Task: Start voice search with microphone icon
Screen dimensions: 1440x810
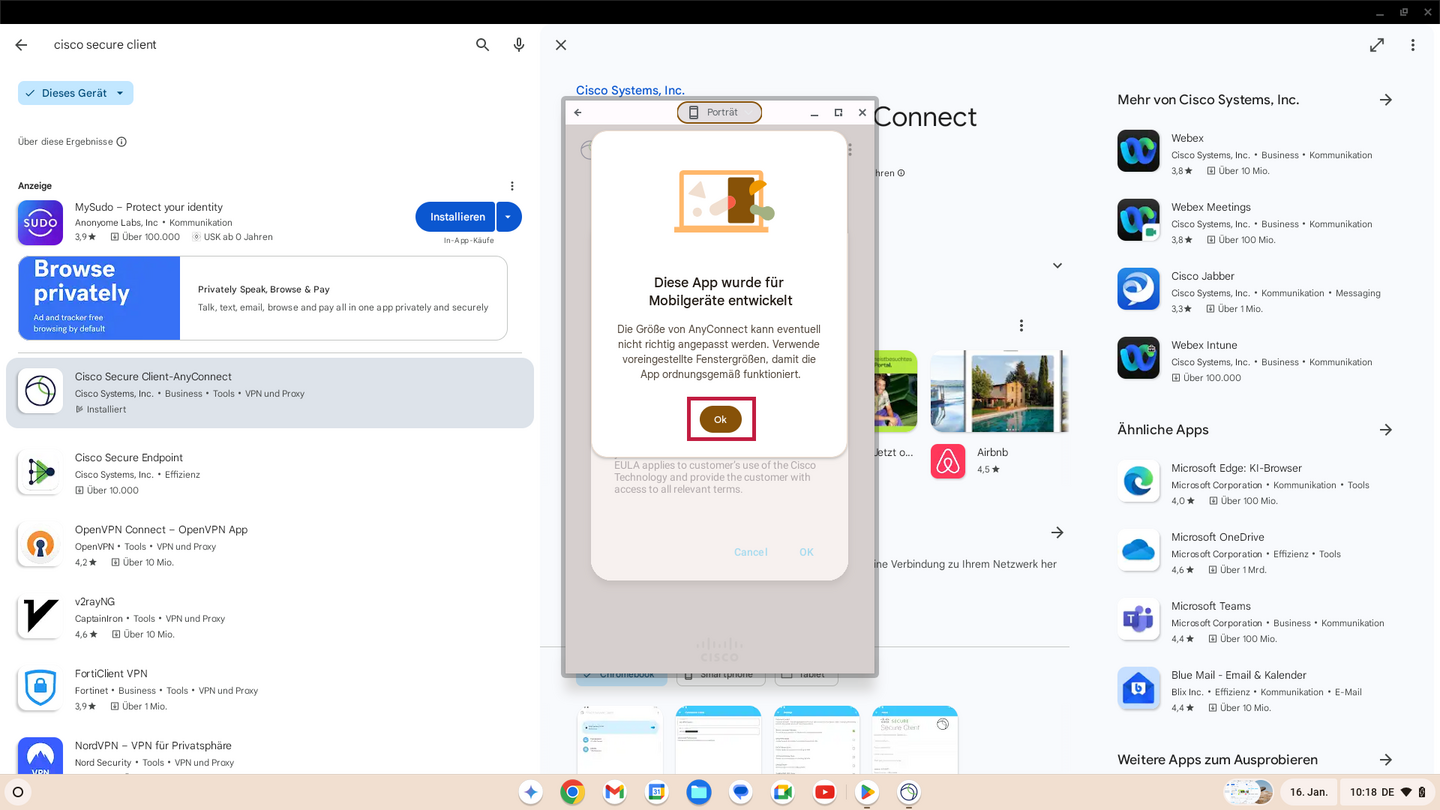Action: pyautogui.click(x=519, y=45)
